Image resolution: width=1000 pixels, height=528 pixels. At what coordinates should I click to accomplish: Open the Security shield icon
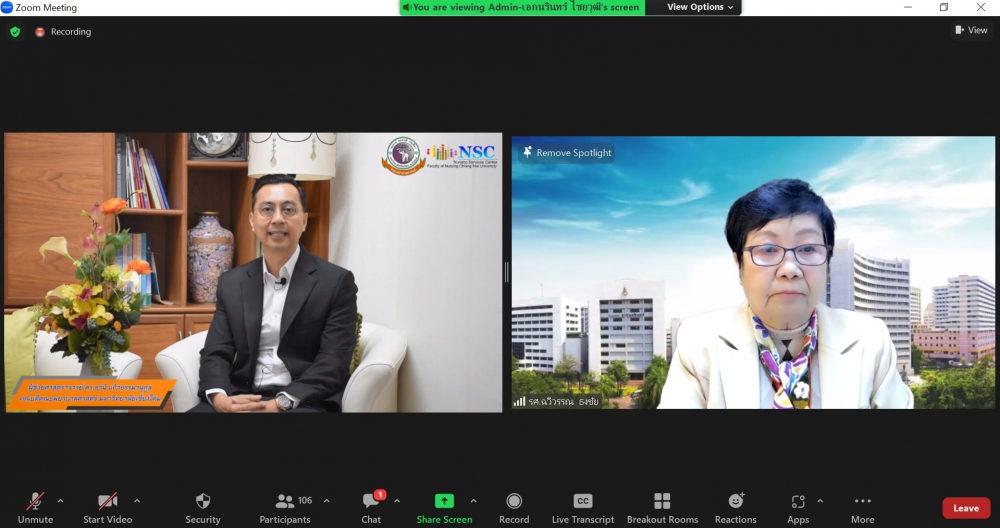pyautogui.click(x=203, y=502)
